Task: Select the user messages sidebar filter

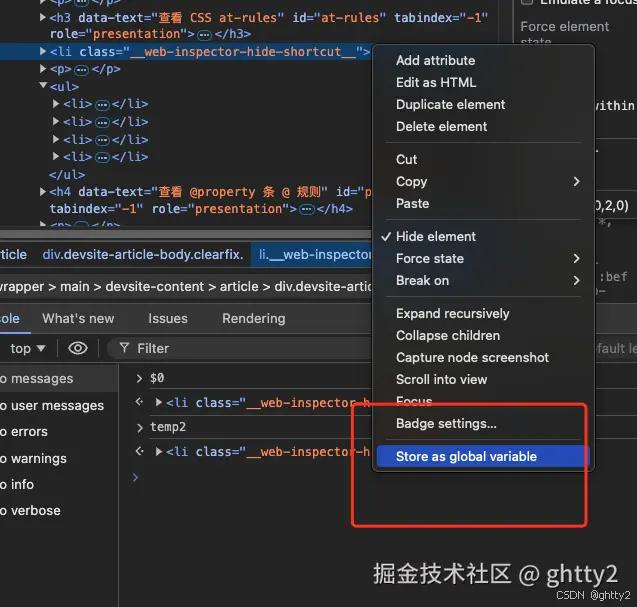Action: pos(52,405)
